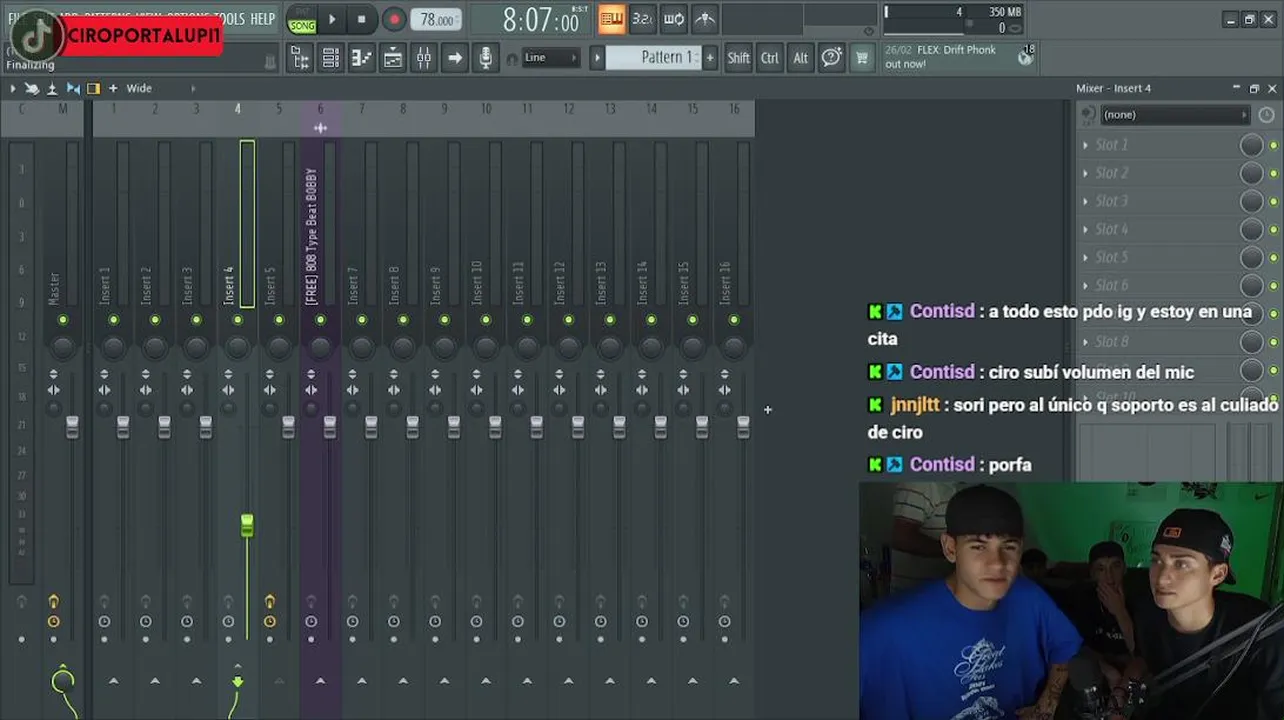Viewport: 1284px width, 720px height.
Task: Click the Slot 1 mix level knob
Action: pyautogui.click(x=1251, y=146)
